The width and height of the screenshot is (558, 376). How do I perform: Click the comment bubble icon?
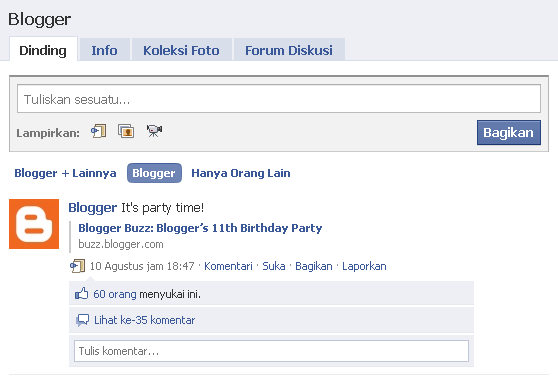coord(83,320)
